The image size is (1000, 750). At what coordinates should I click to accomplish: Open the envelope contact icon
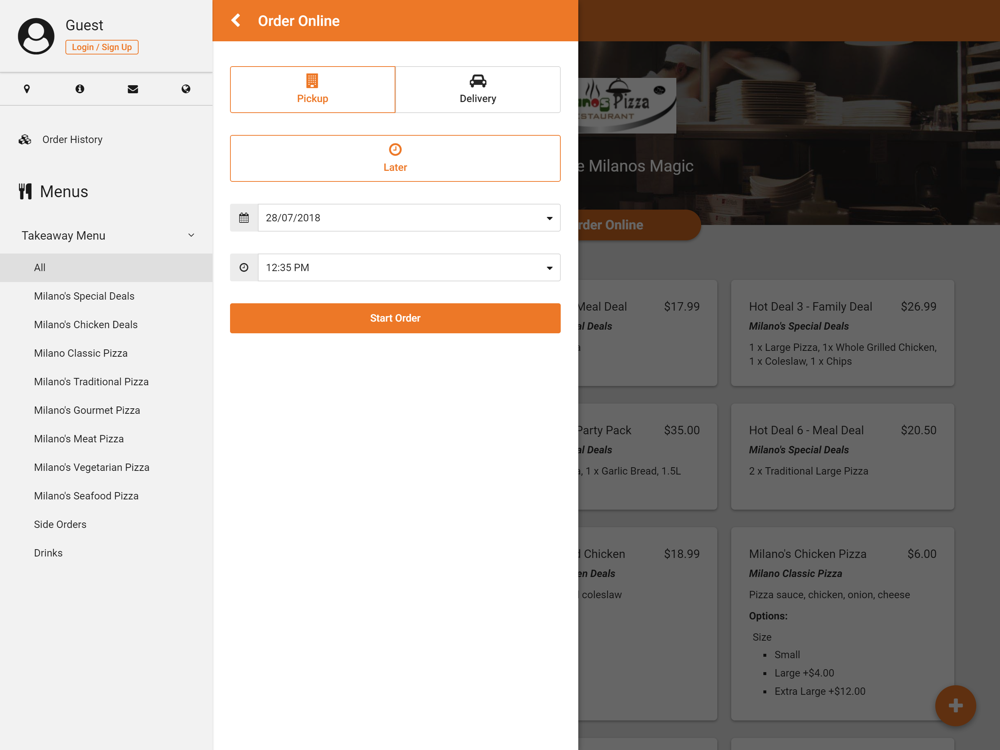[x=133, y=89]
